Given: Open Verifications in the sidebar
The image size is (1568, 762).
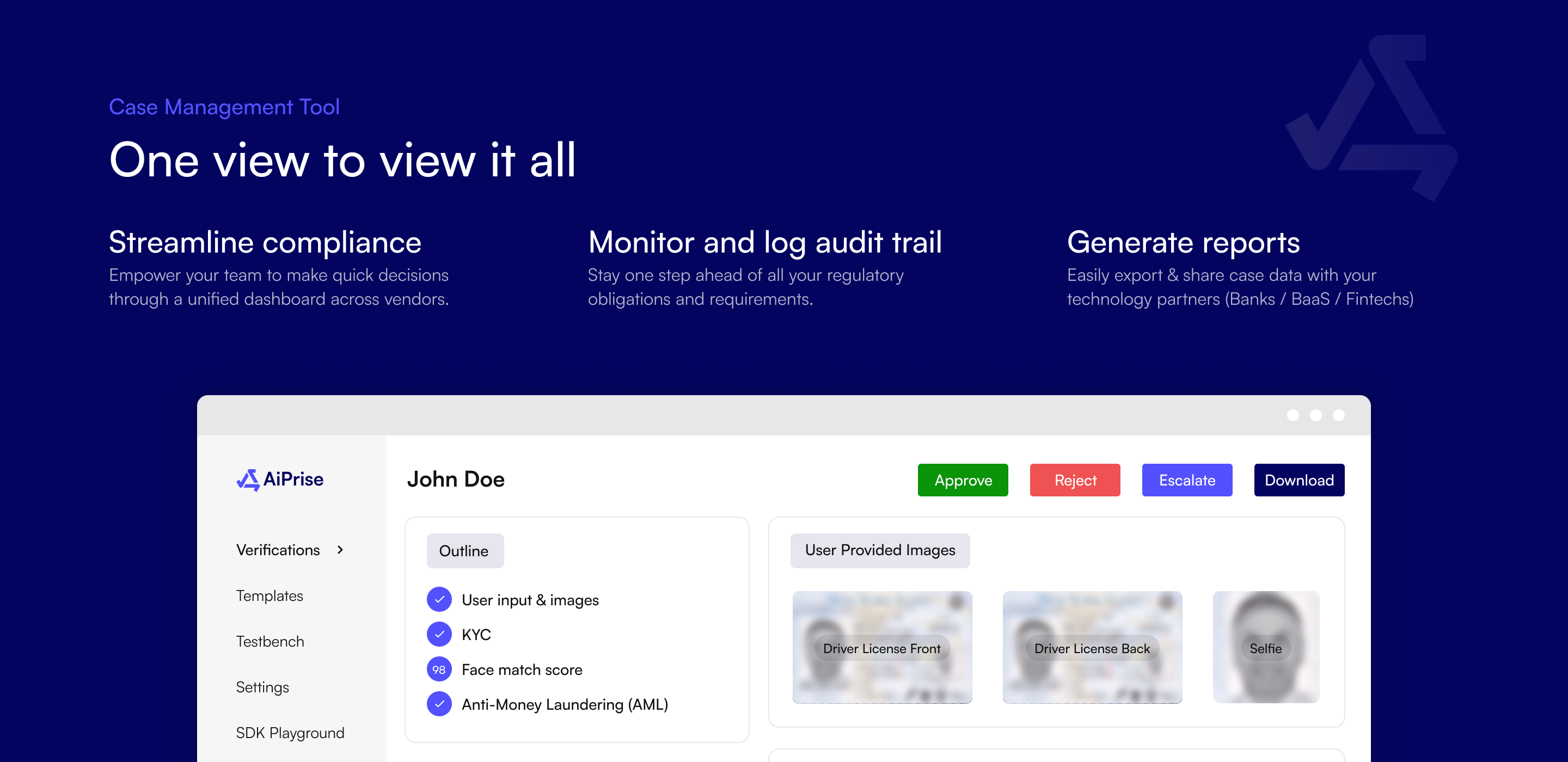Looking at the screenshot, I should pos(278,550).
